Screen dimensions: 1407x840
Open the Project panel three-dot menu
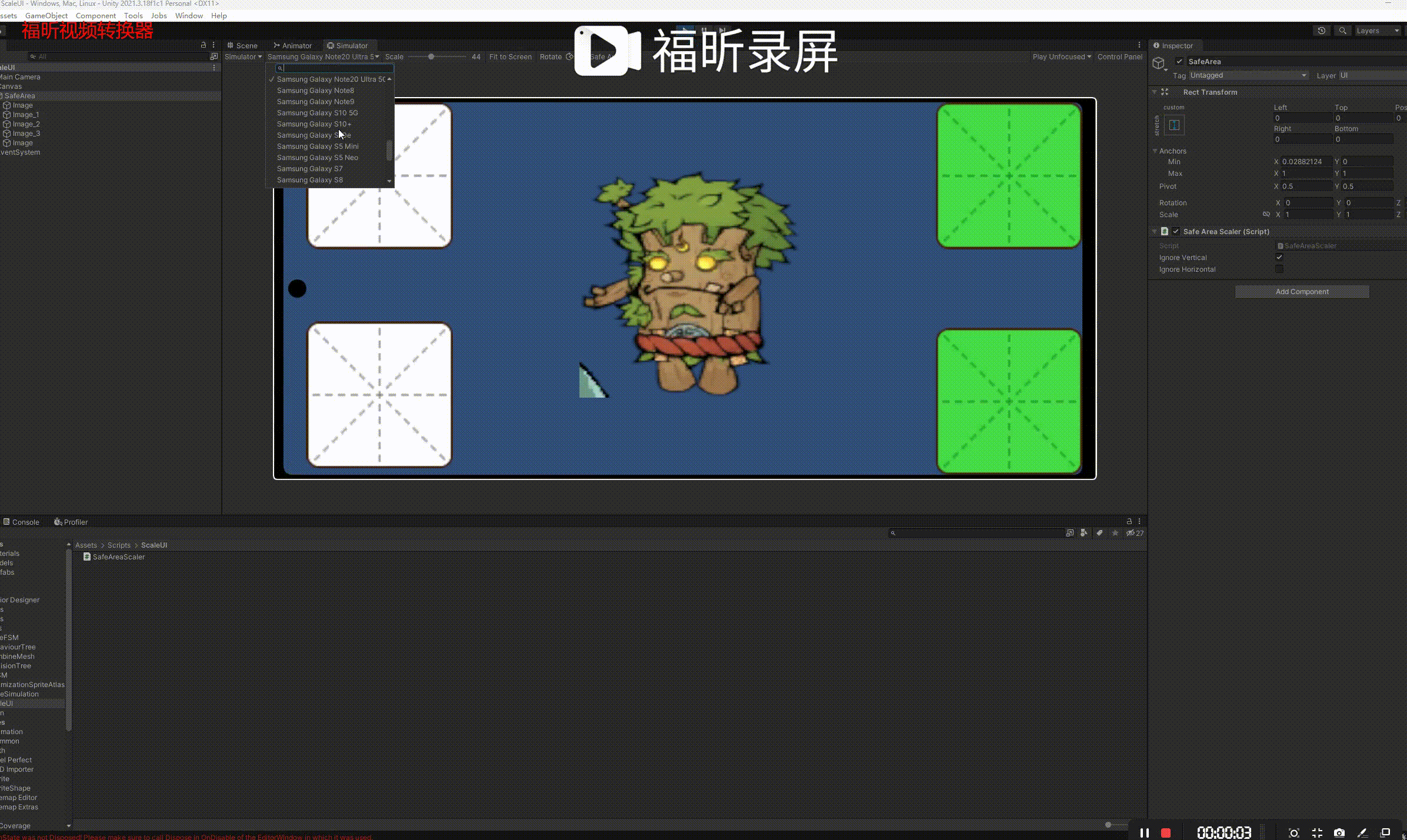pyautogui.click(x=1139, y=521)
